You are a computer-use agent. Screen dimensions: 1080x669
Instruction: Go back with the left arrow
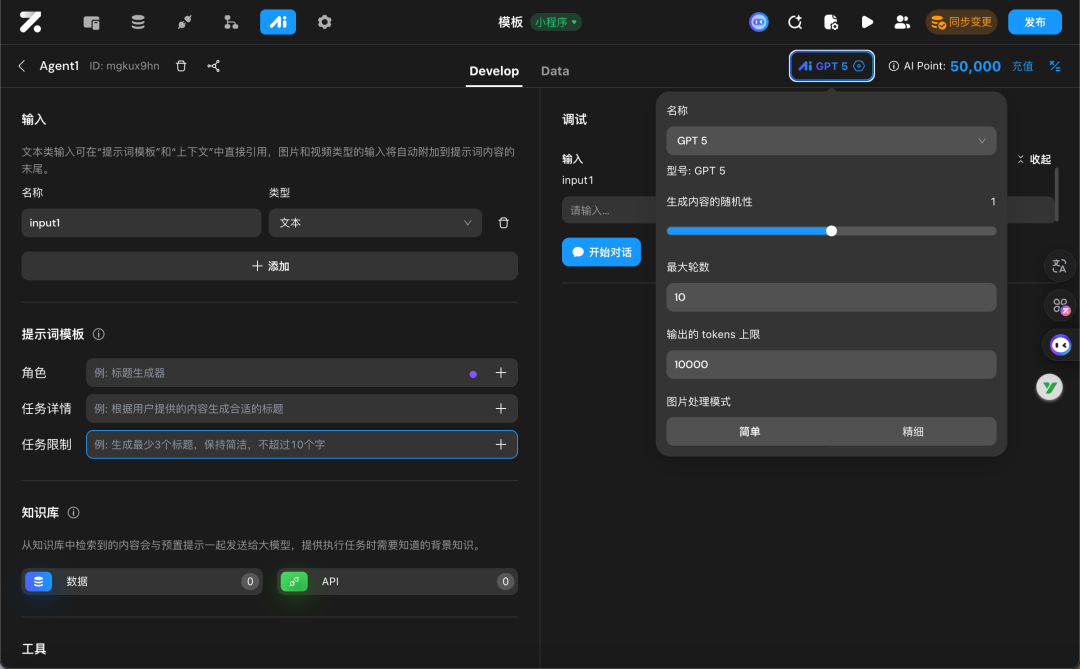21,65
